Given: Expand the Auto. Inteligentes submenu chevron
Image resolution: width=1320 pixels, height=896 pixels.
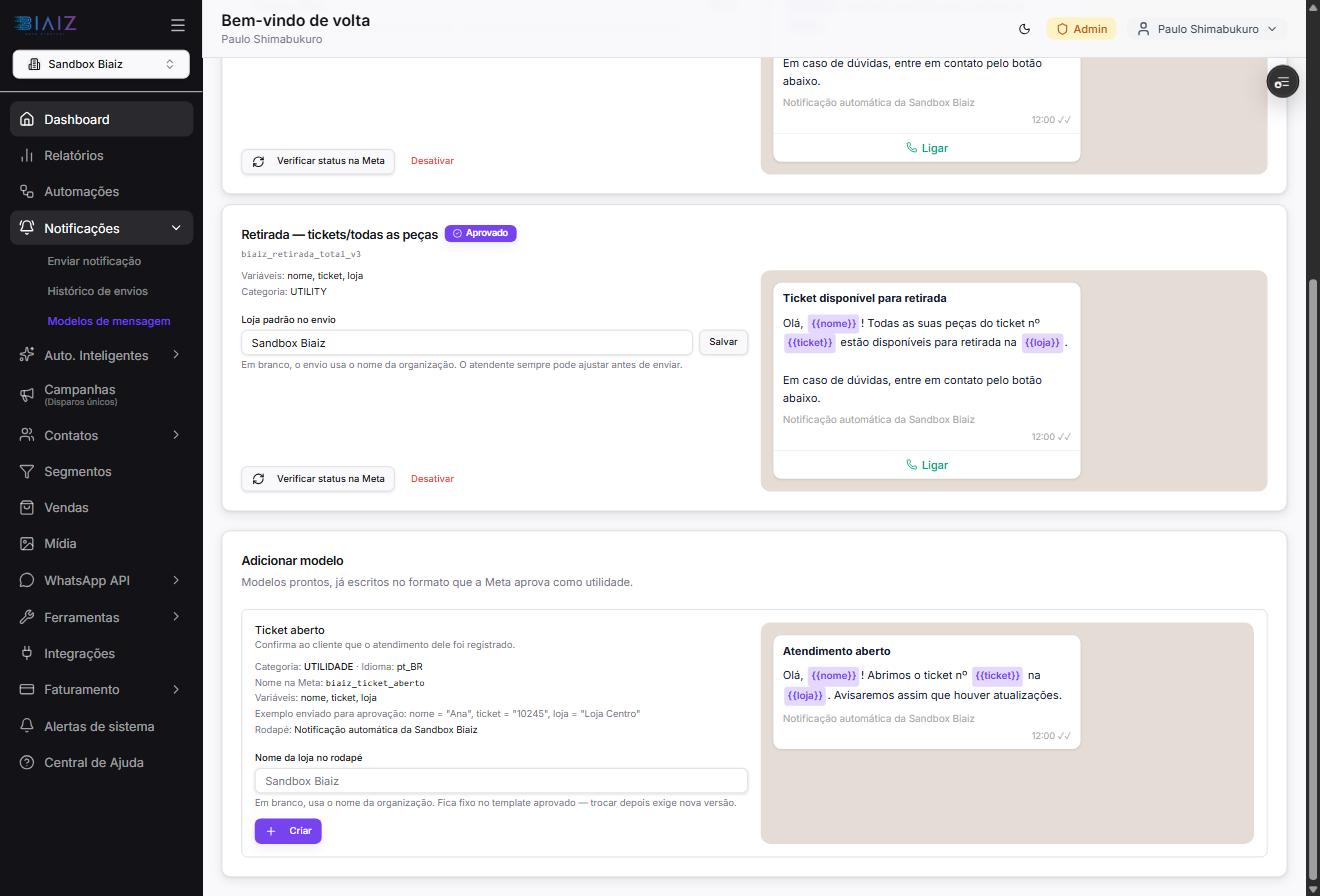Looking at the screenshot, I should point(176,354).
